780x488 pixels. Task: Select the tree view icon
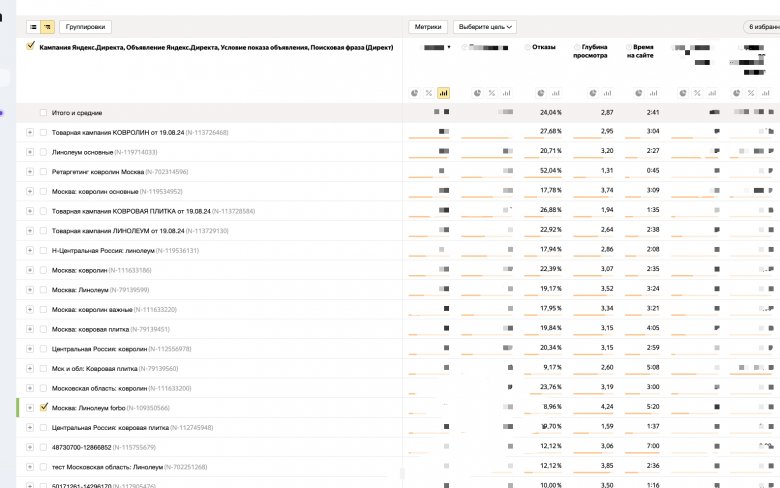(47, 27)
